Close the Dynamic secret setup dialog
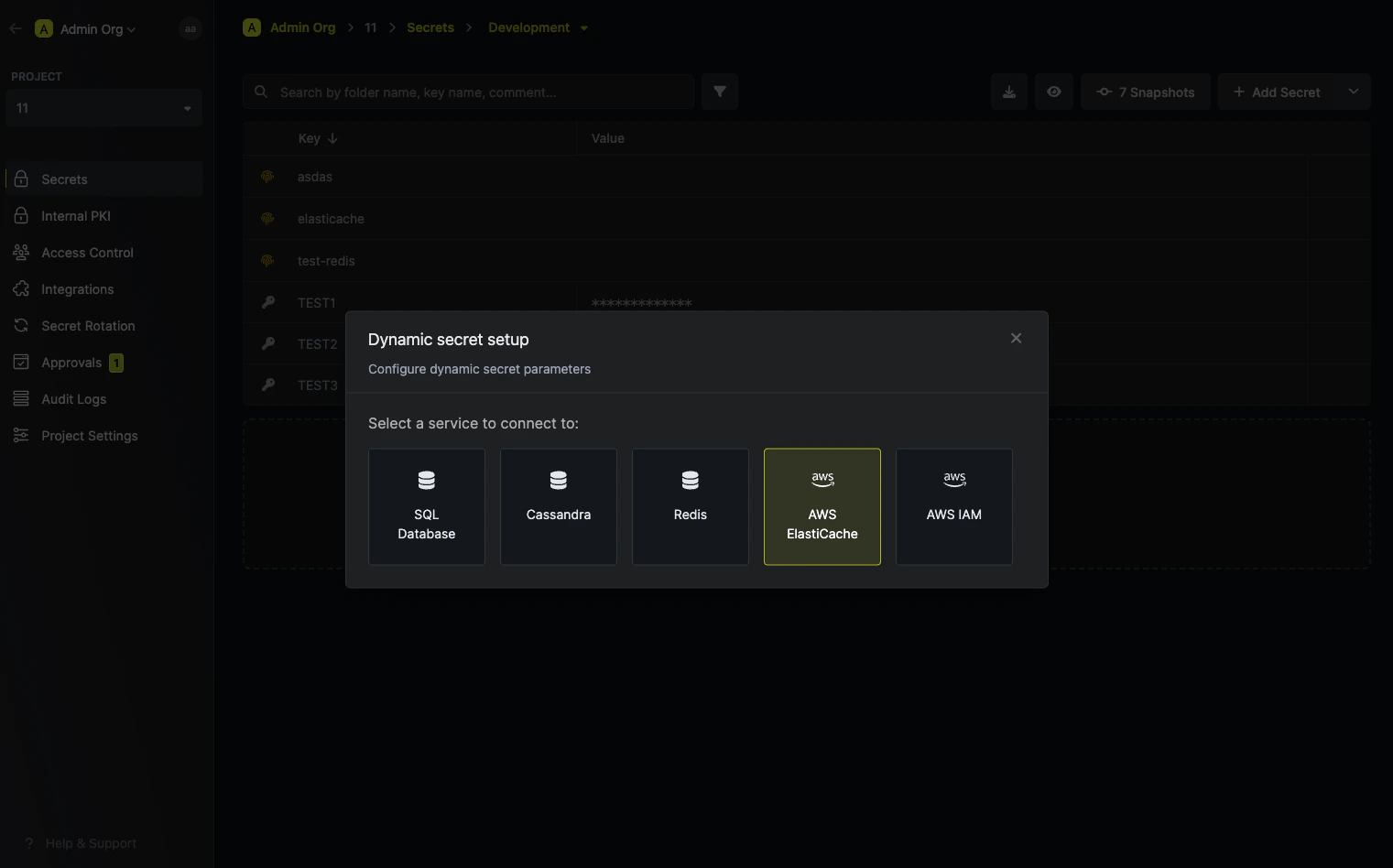This screenshot has height=868, width=1393. [1016, 338]
